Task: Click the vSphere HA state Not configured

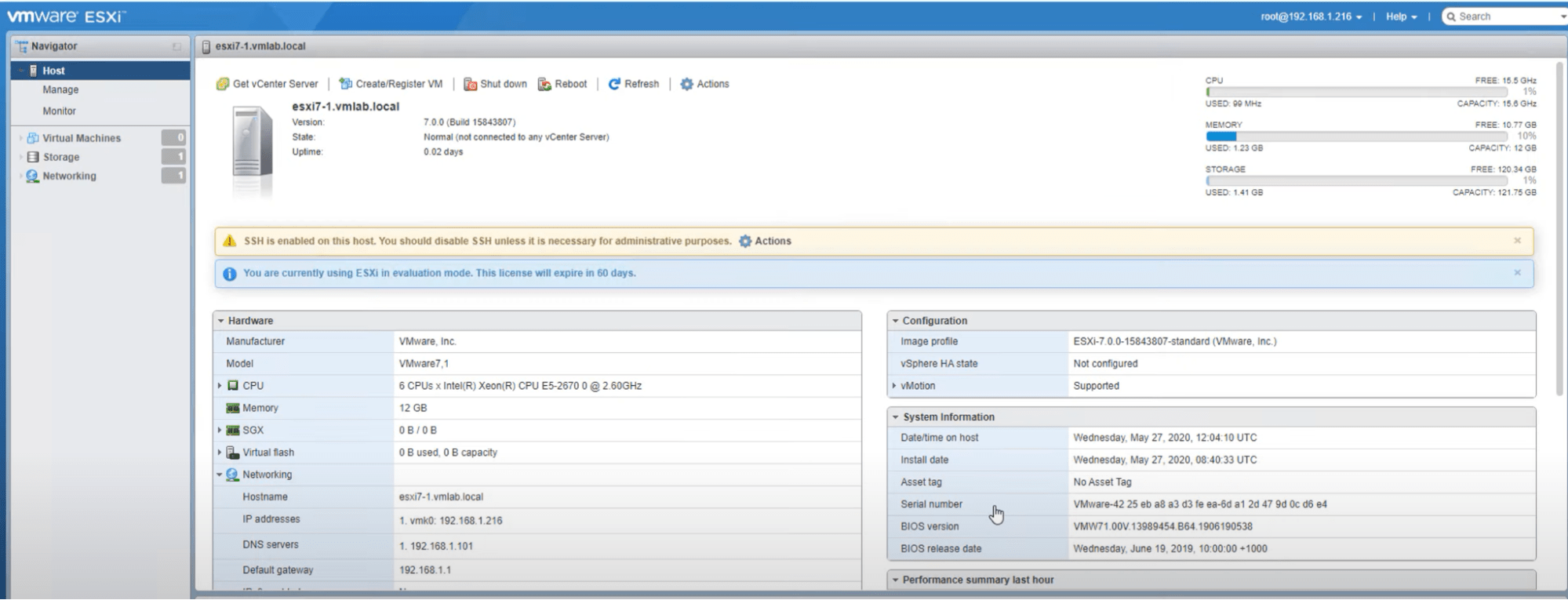Action: pos(1105,364)
